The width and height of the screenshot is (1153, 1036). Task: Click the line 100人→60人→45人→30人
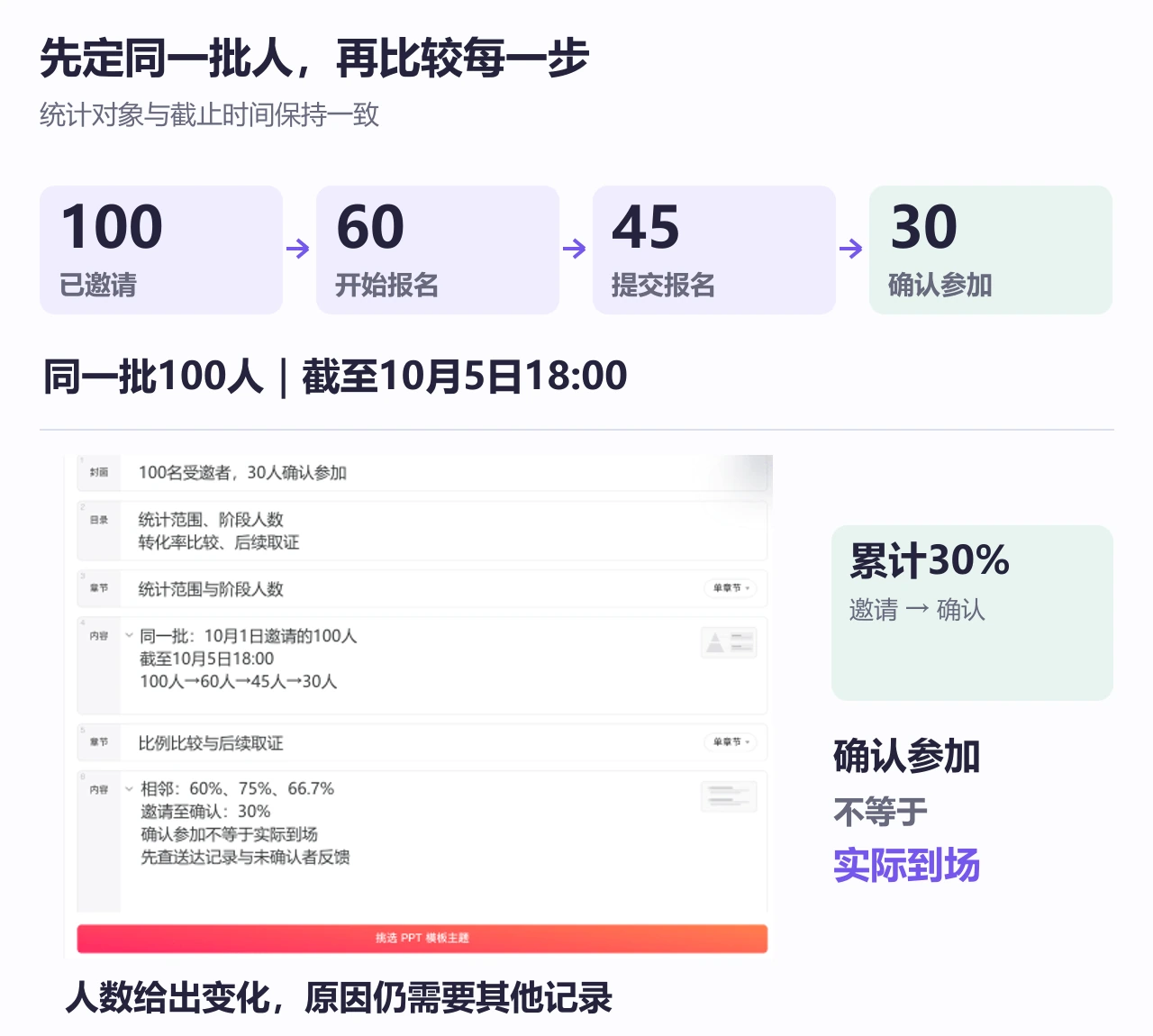coord(239,682)
